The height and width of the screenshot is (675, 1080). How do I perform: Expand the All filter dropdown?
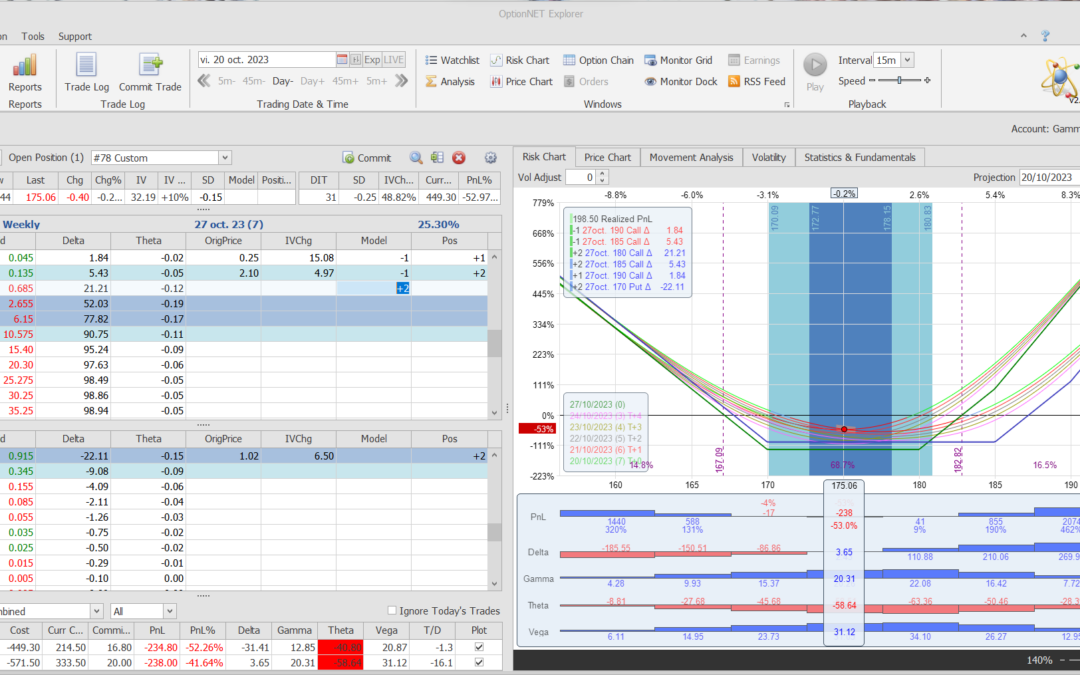pos(169,611)
